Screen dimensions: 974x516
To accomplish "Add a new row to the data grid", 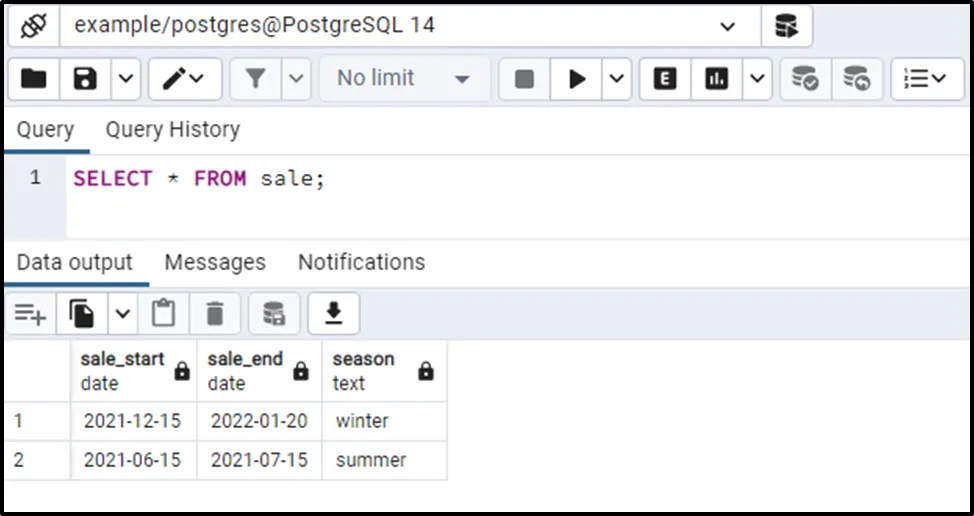I will [30, 314].
